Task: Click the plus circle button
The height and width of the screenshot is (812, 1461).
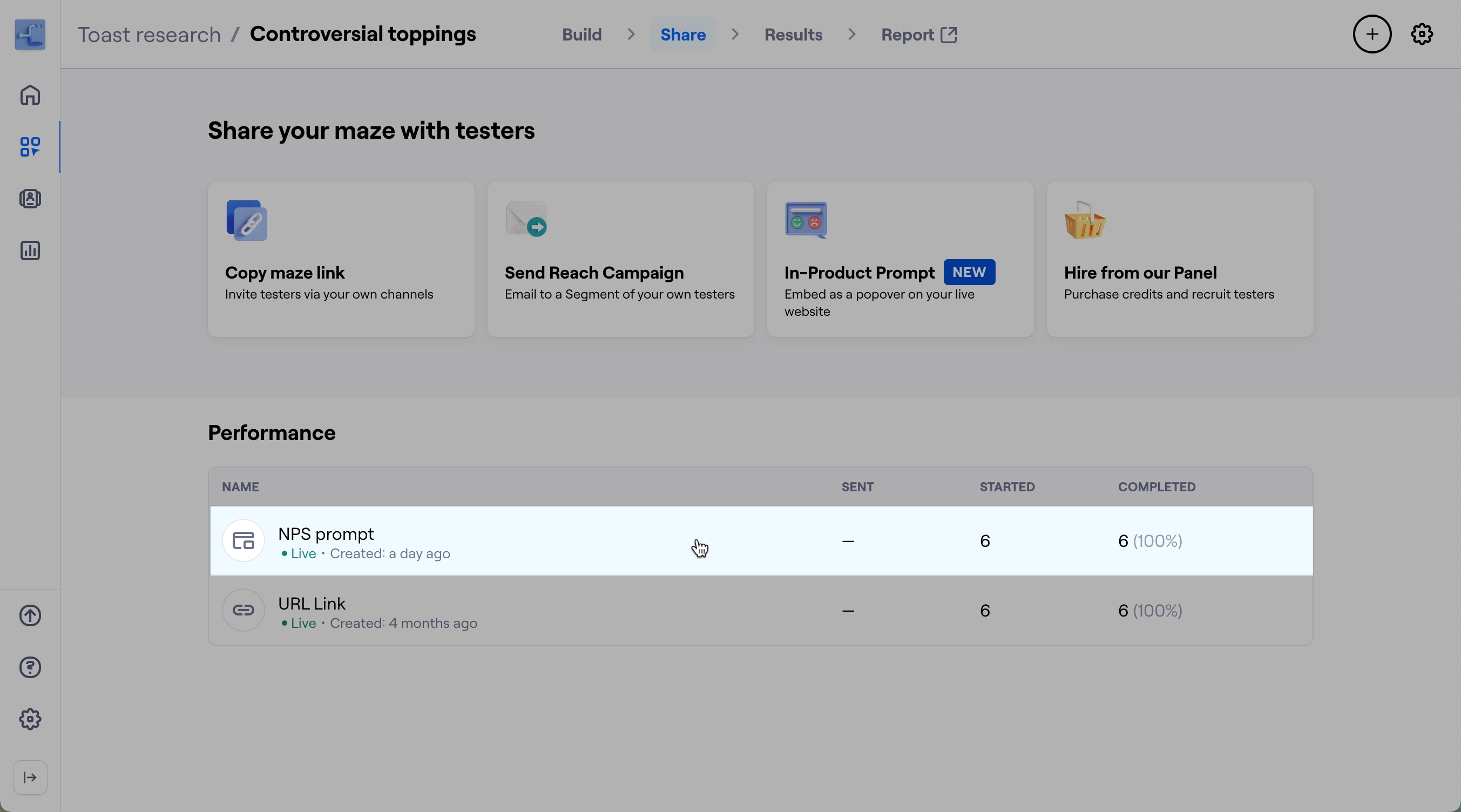Action: [1371, 35]
